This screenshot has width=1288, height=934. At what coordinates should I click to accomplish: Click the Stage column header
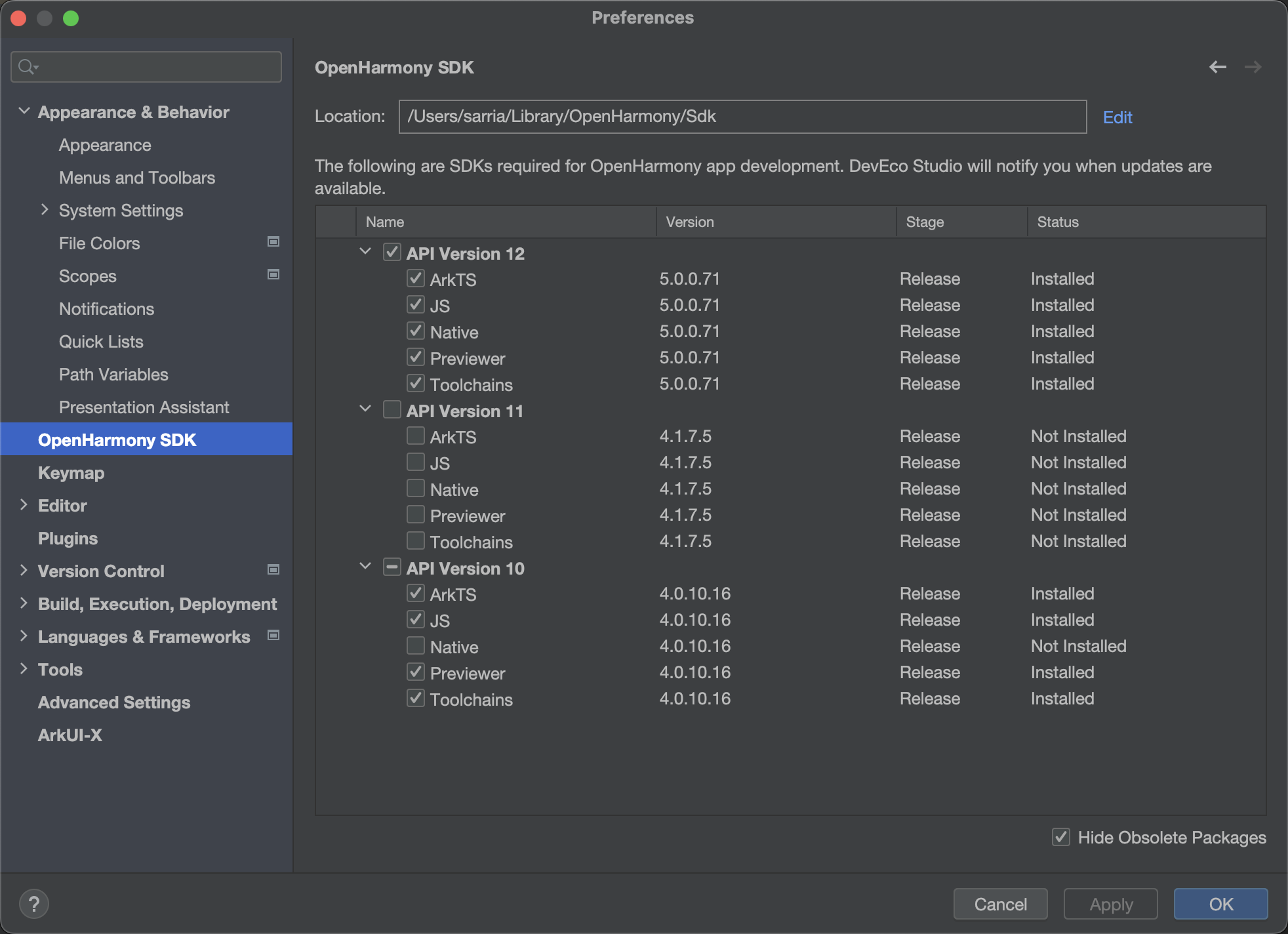[961, 222]
